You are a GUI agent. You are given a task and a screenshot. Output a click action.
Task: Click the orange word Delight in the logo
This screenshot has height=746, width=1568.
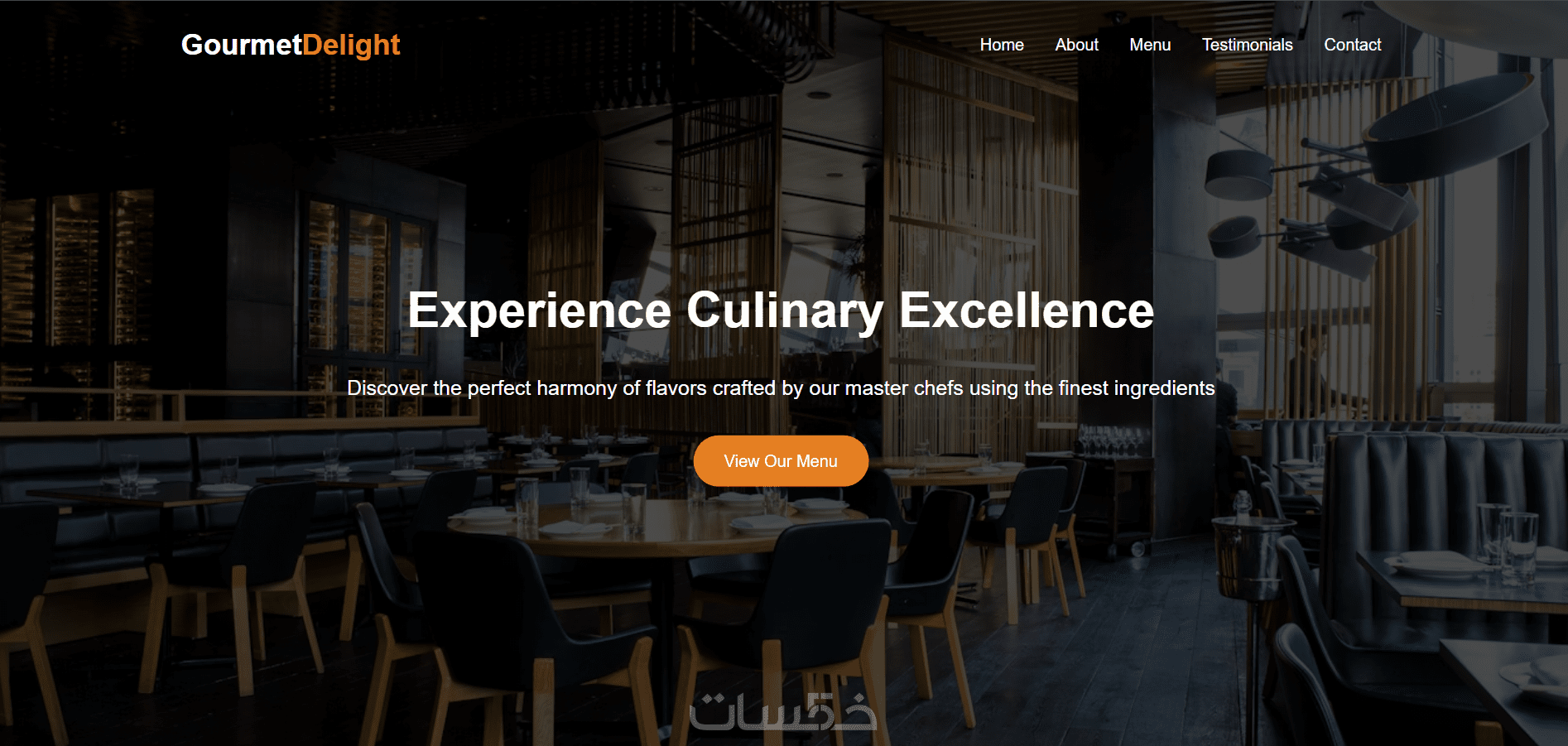click(x=352, y=45)
